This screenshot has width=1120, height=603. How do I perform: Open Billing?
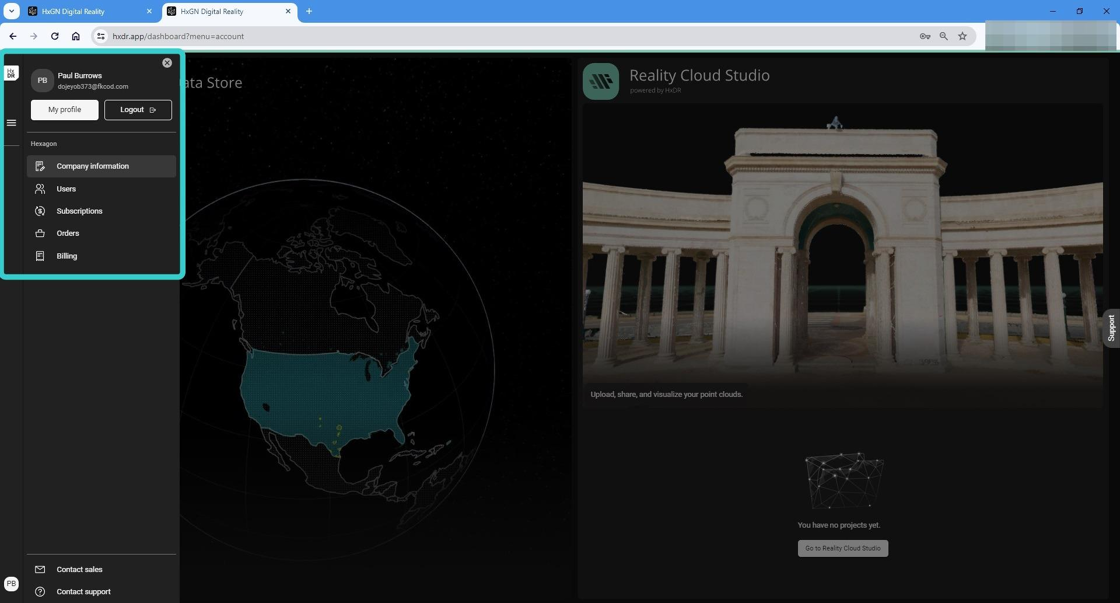click(x=101, y=256)
